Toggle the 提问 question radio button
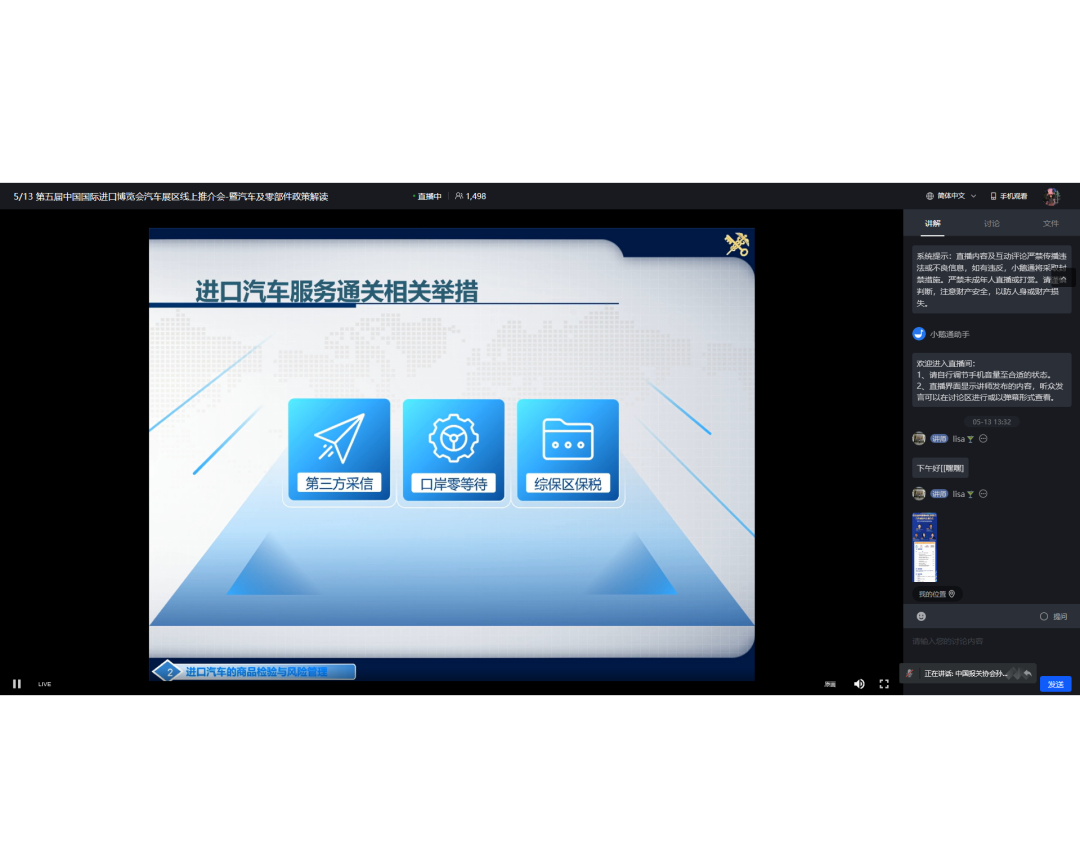Viewport: 1080px width, 855px height. (1044, 617)
